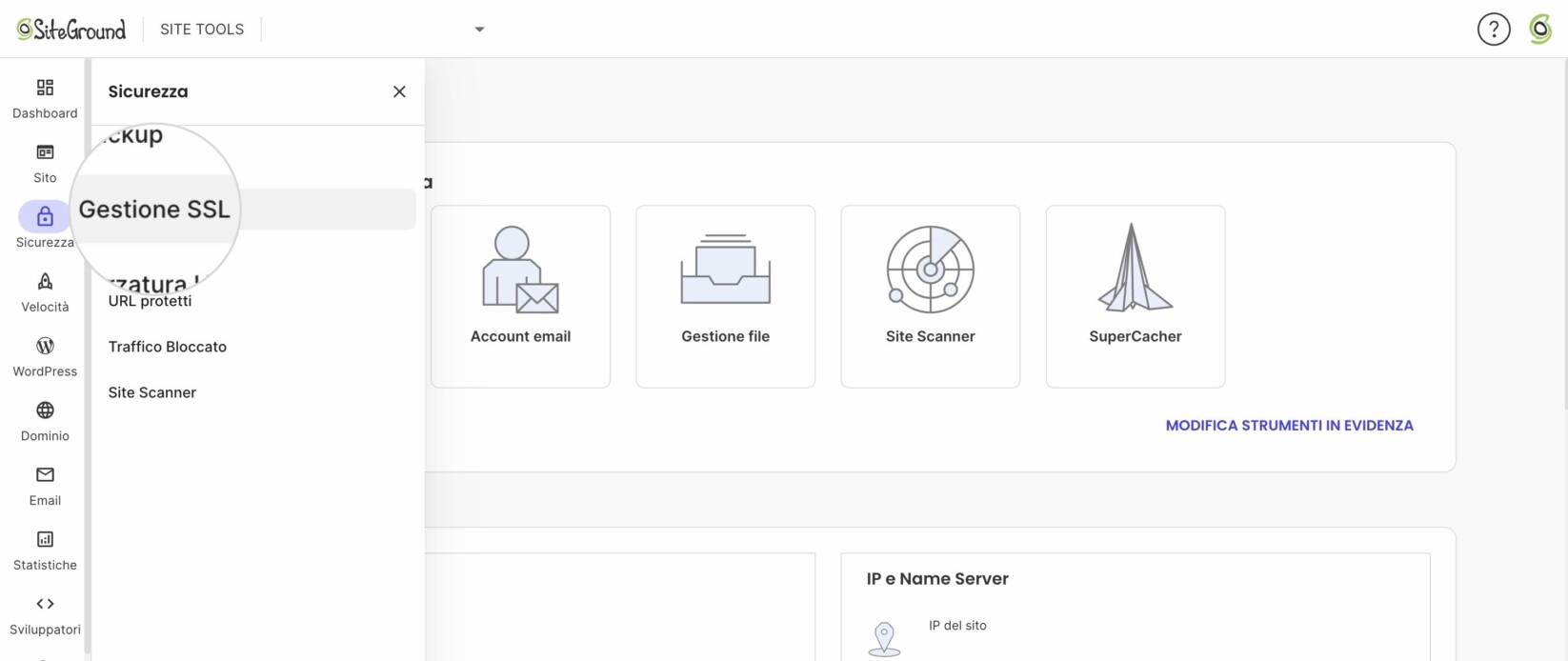Open Traffico Bloccato menu item
This screenshot has height=661, width=1568.
pyautogui.click(x=168, y=347)
